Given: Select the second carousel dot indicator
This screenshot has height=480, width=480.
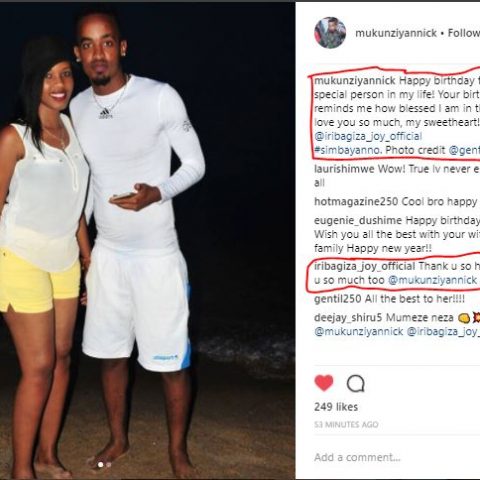Looking at the screenshot, I should point(109,464).
